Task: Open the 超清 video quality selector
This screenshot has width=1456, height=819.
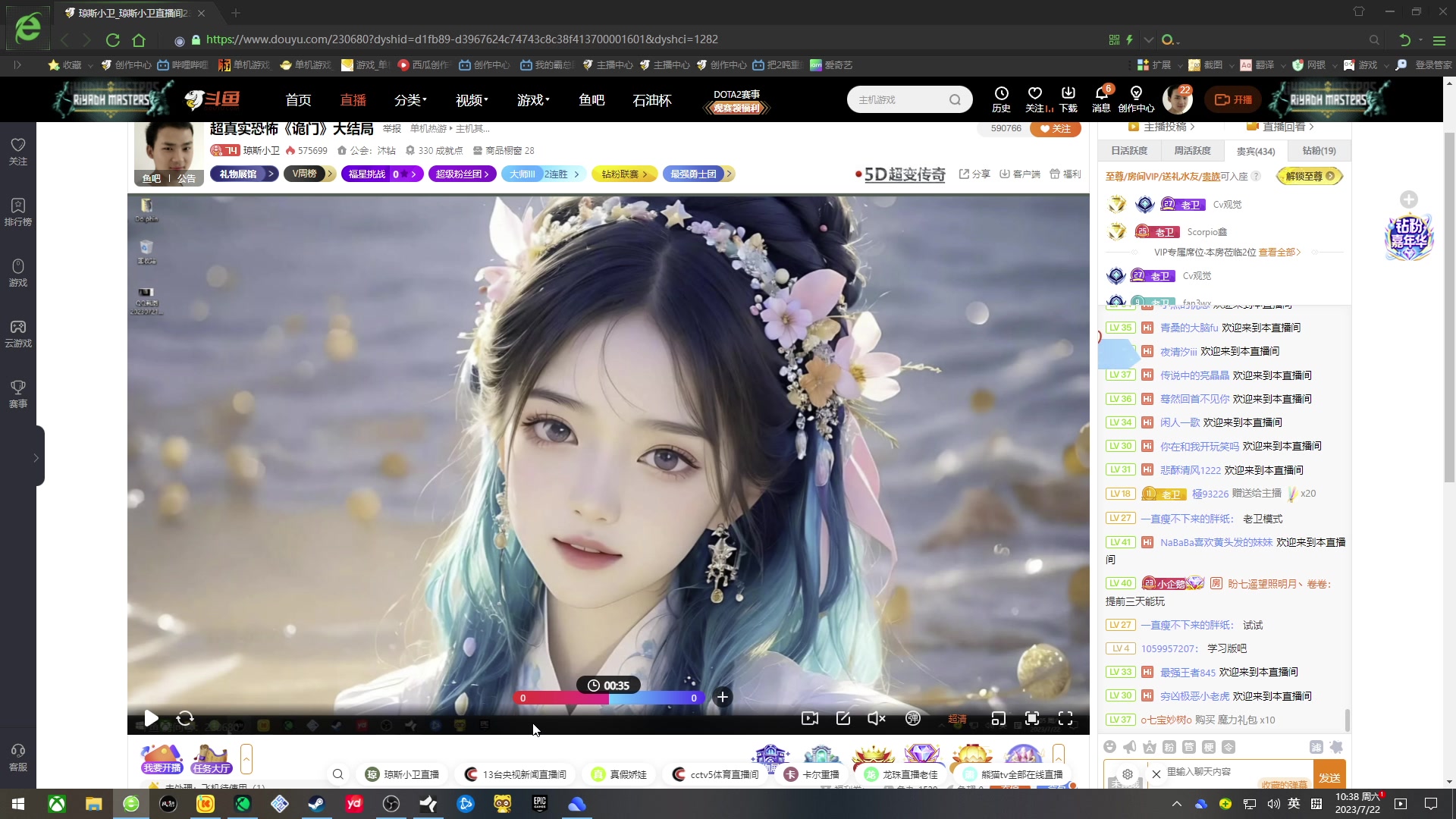Action: pos(957,719)
